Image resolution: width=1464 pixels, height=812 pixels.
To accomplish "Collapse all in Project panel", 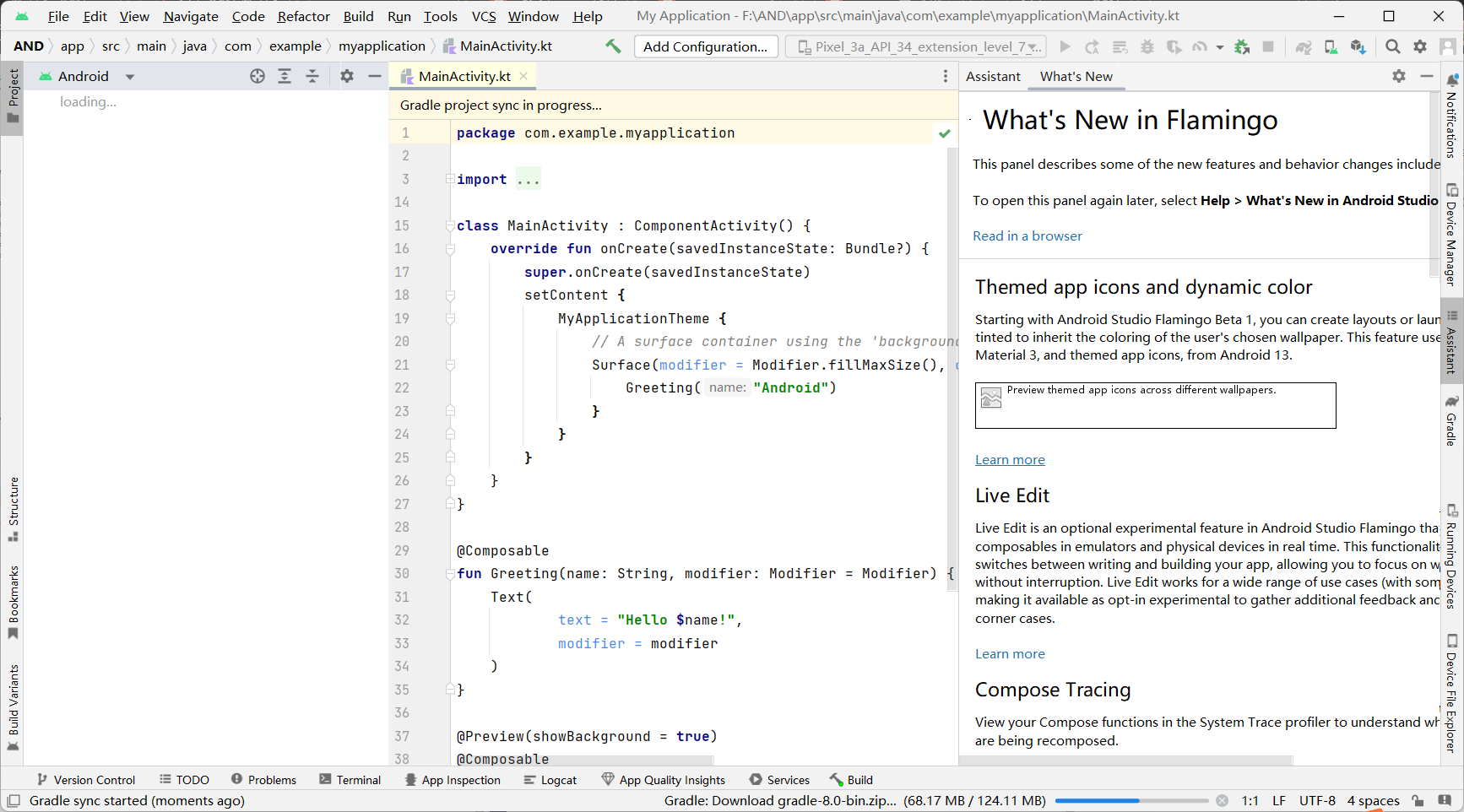I will pos(312,76).
